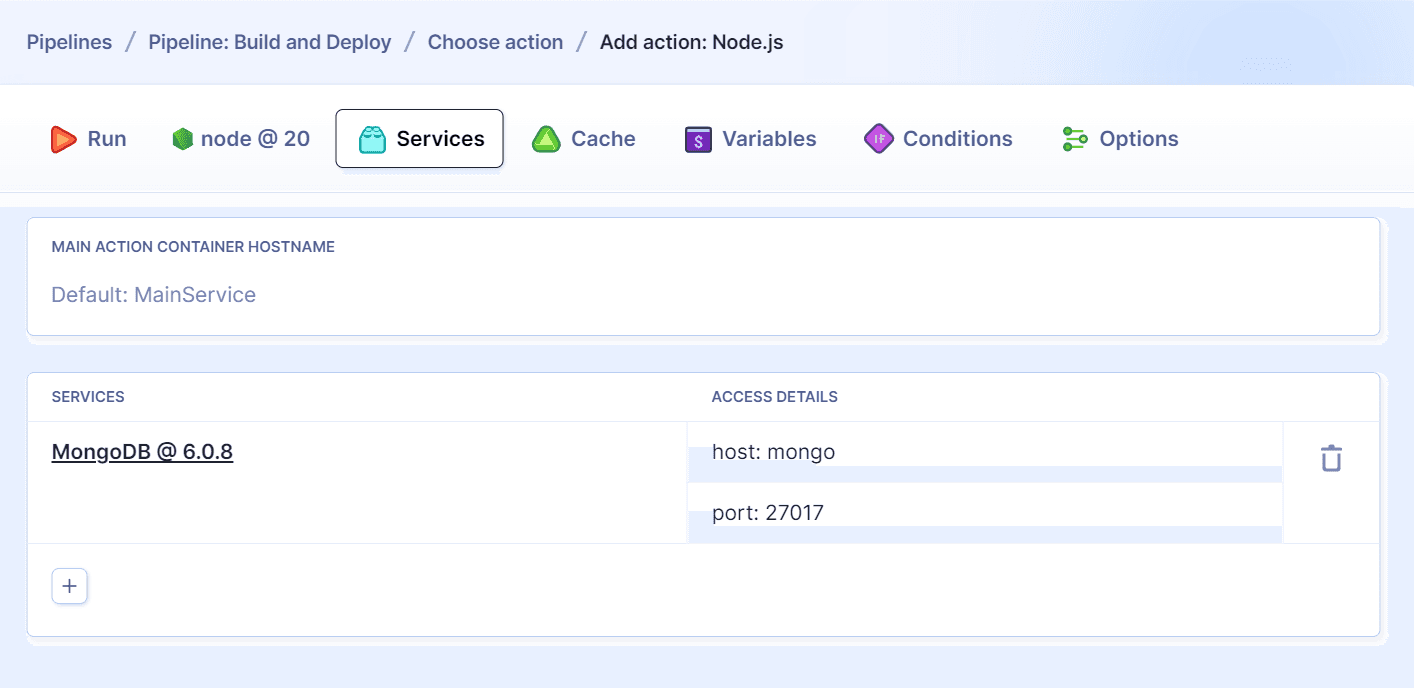Go back to Choose action page
The image size is (1414, 688).
coord(495,42)
